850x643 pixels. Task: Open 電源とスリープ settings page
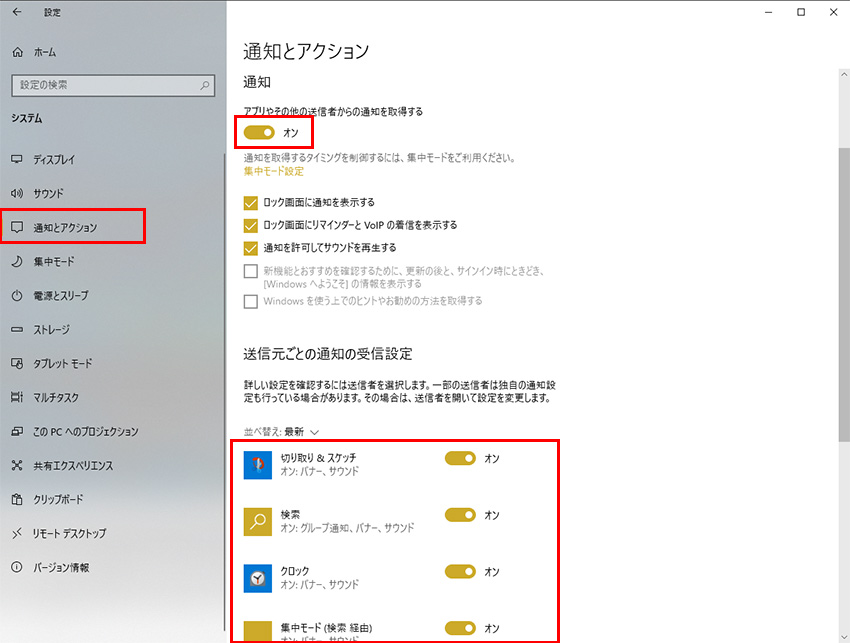click(x=60, y=296)
